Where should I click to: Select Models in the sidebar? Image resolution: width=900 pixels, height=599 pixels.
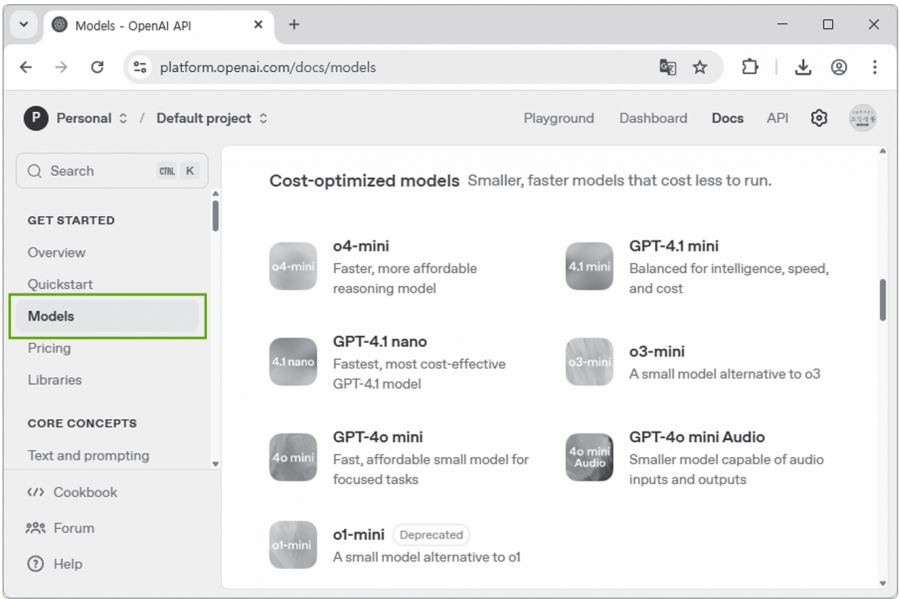tap(107, 316)
